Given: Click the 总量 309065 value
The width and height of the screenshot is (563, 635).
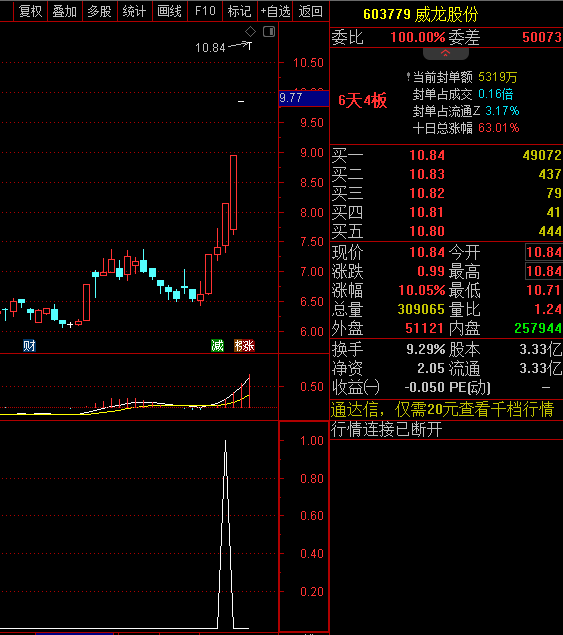Looking at the screenshot, I should [x=421, y=309].
